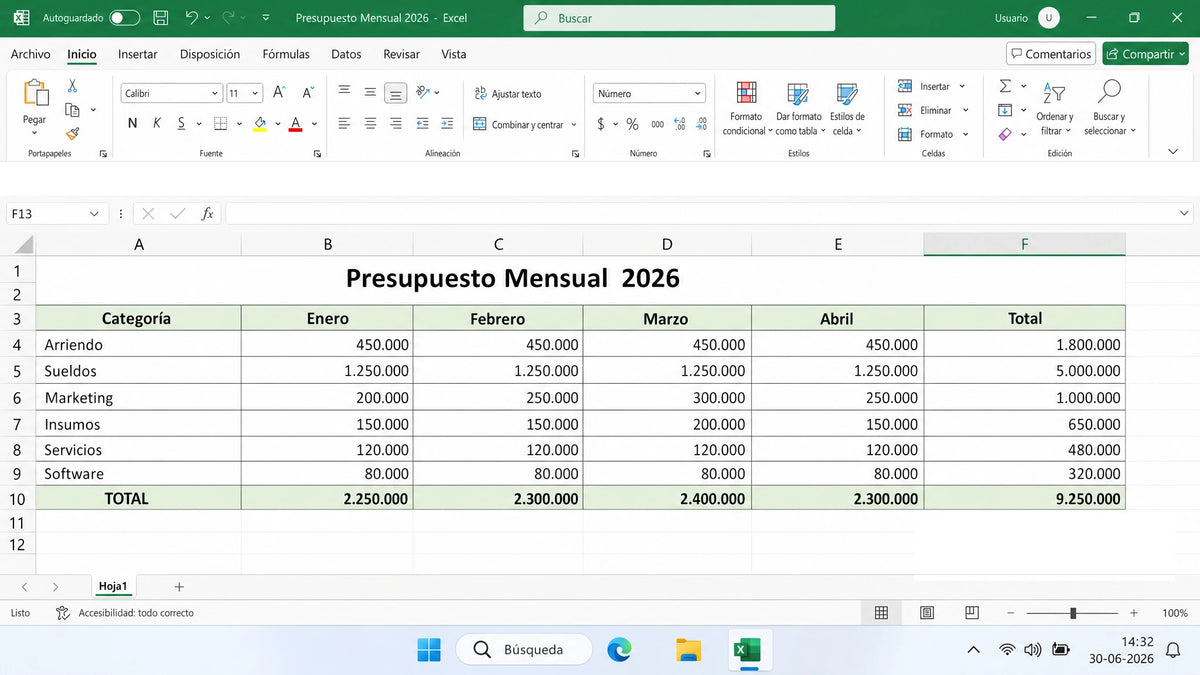Toggle bottom vertical alignment button

[396, 93]
